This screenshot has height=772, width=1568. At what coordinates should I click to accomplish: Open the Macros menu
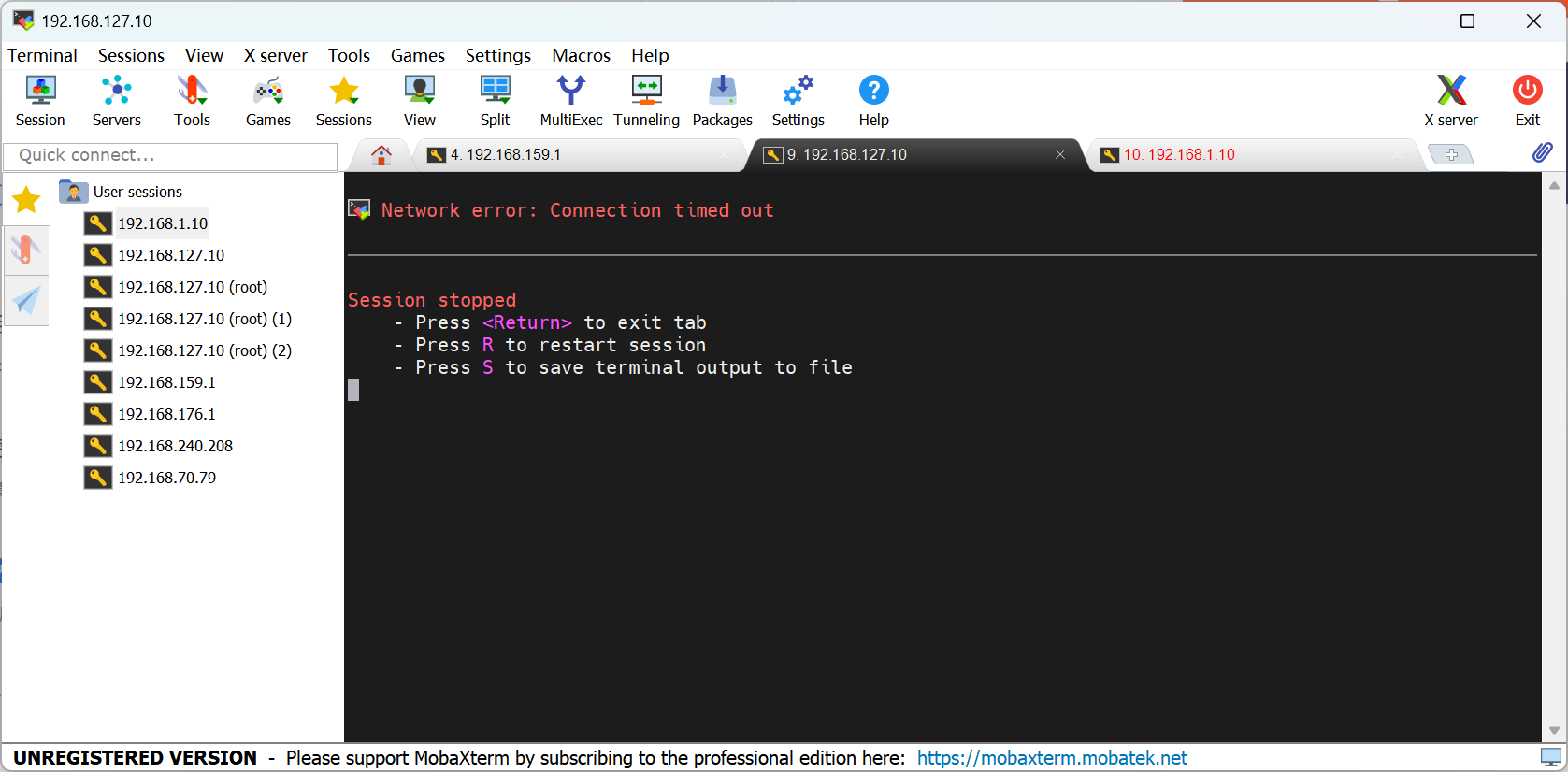581,55
